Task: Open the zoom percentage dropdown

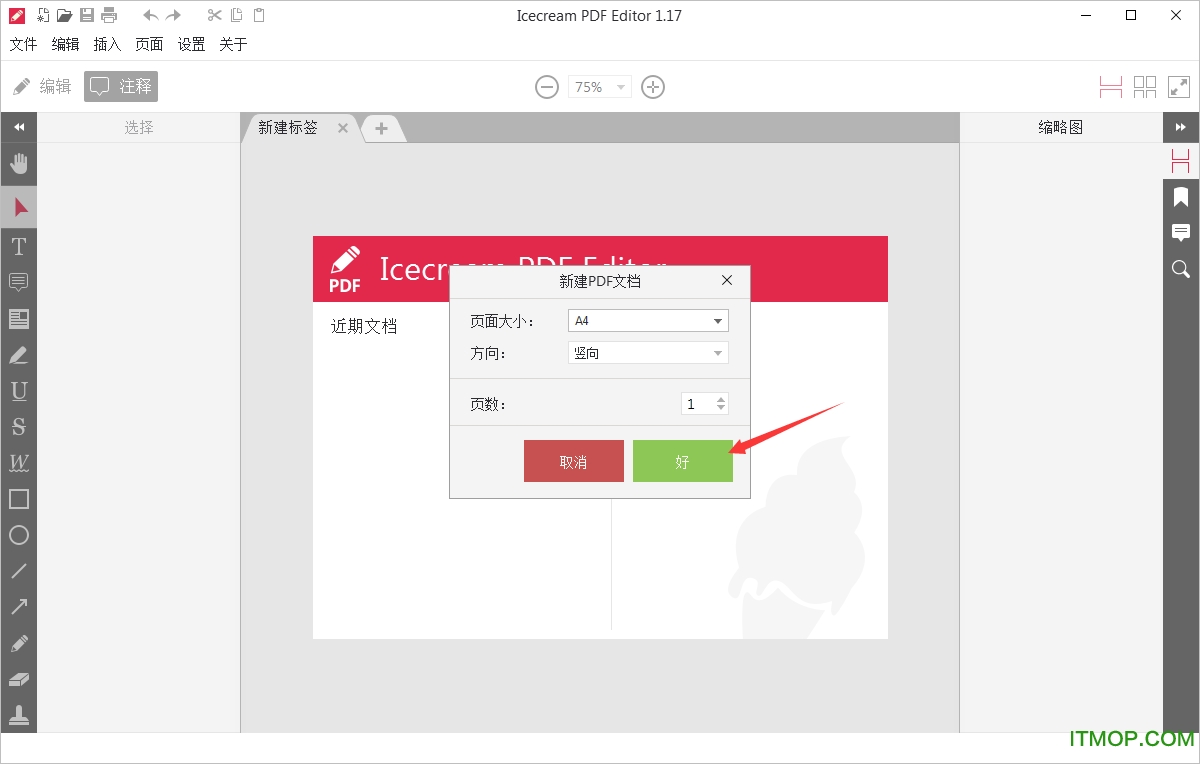Action: pyautogui.click(x=621, y=87)
